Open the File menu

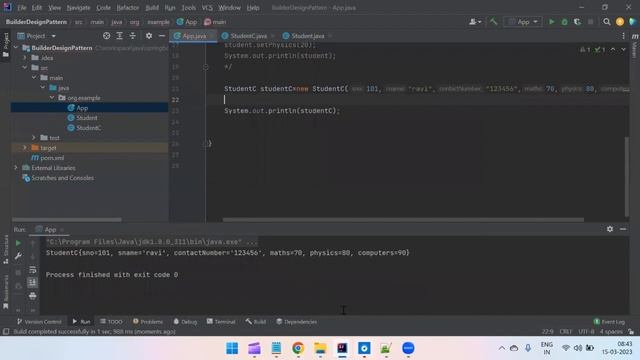point(22,8)
